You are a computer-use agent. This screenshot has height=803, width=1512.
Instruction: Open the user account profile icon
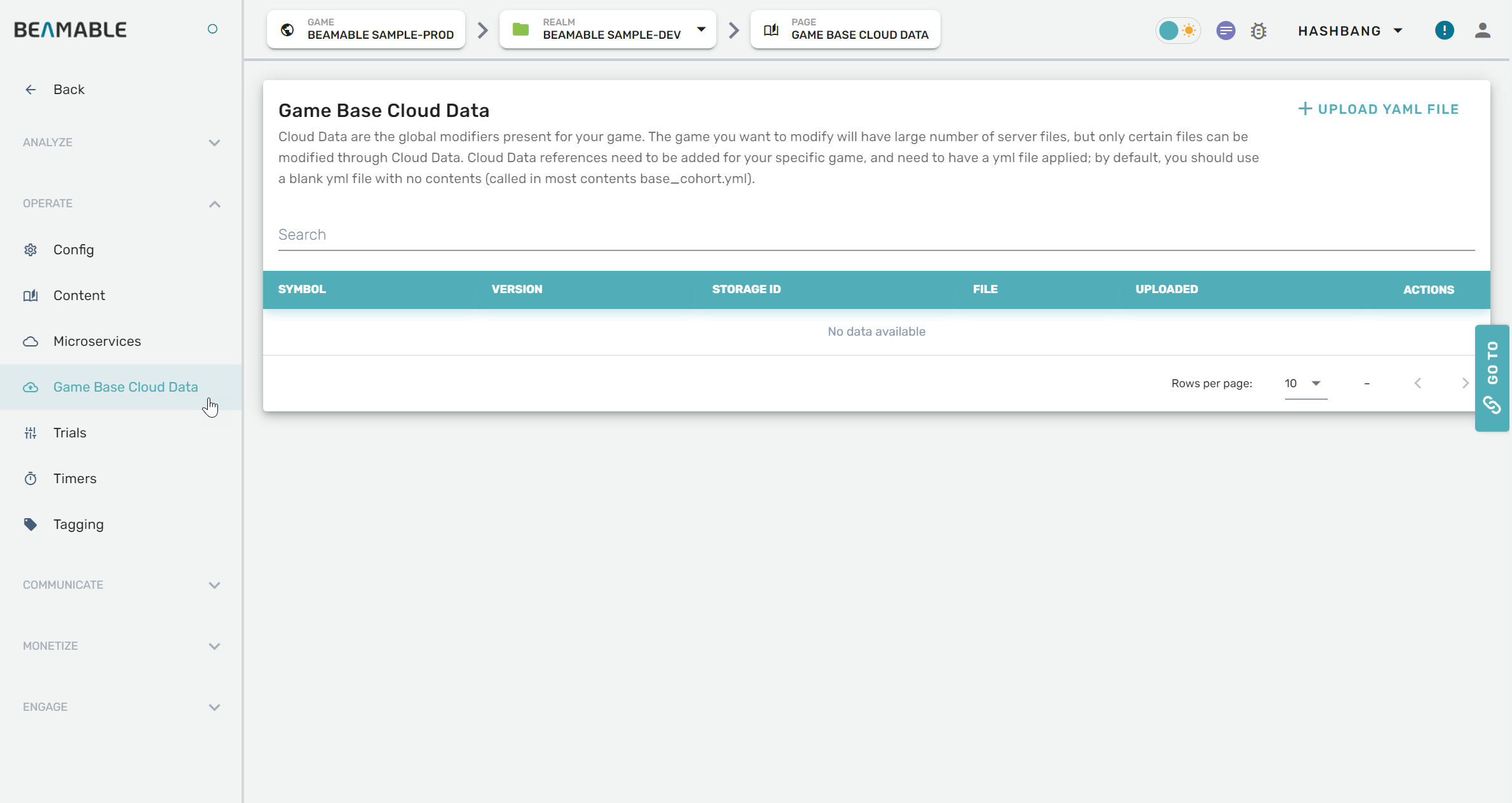coord(1482,31)
